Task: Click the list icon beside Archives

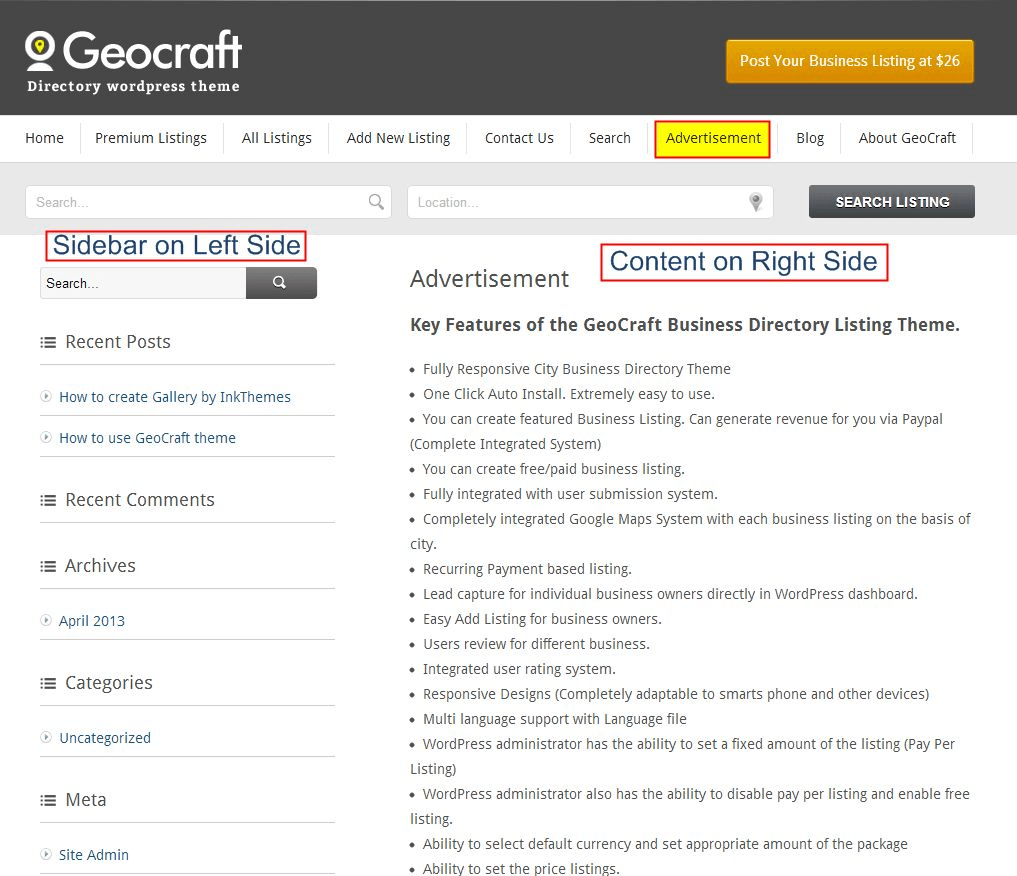Action: point(48,567)
